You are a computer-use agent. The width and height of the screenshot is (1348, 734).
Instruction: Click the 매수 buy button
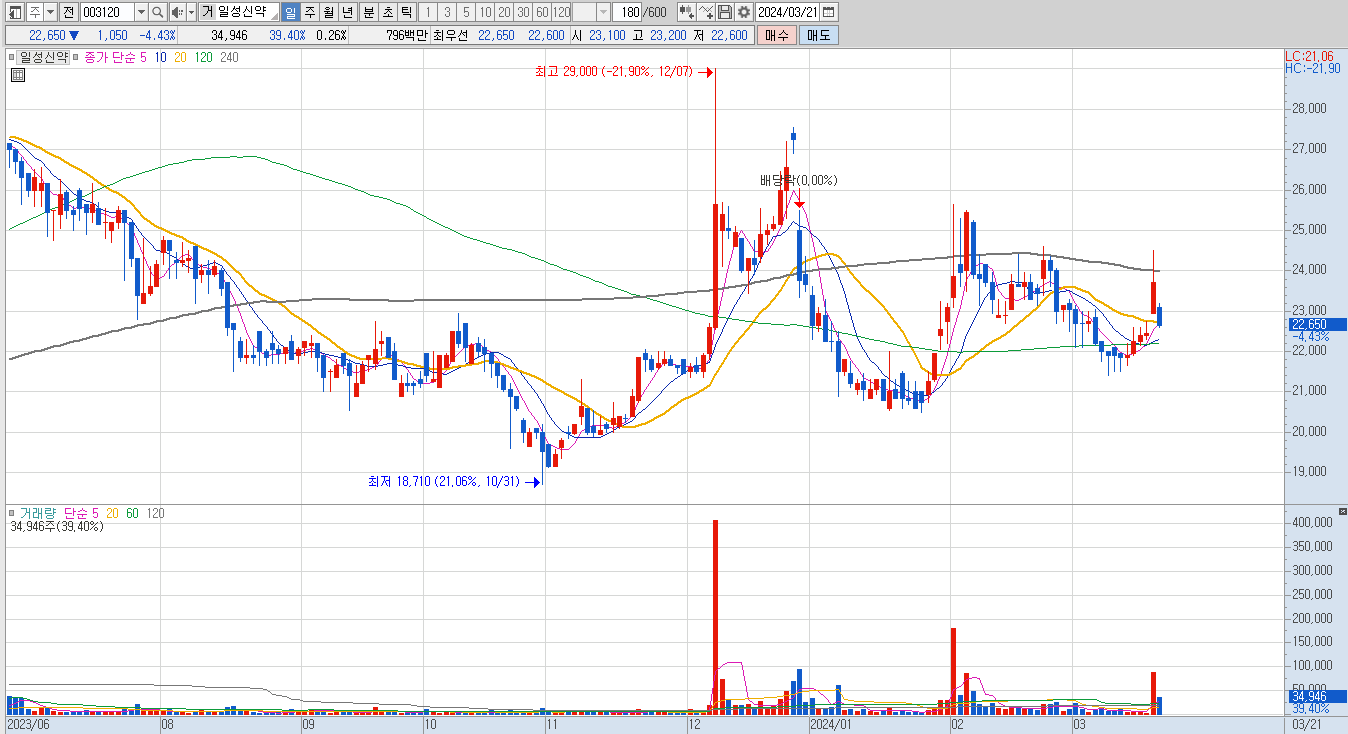coord(776,35)
